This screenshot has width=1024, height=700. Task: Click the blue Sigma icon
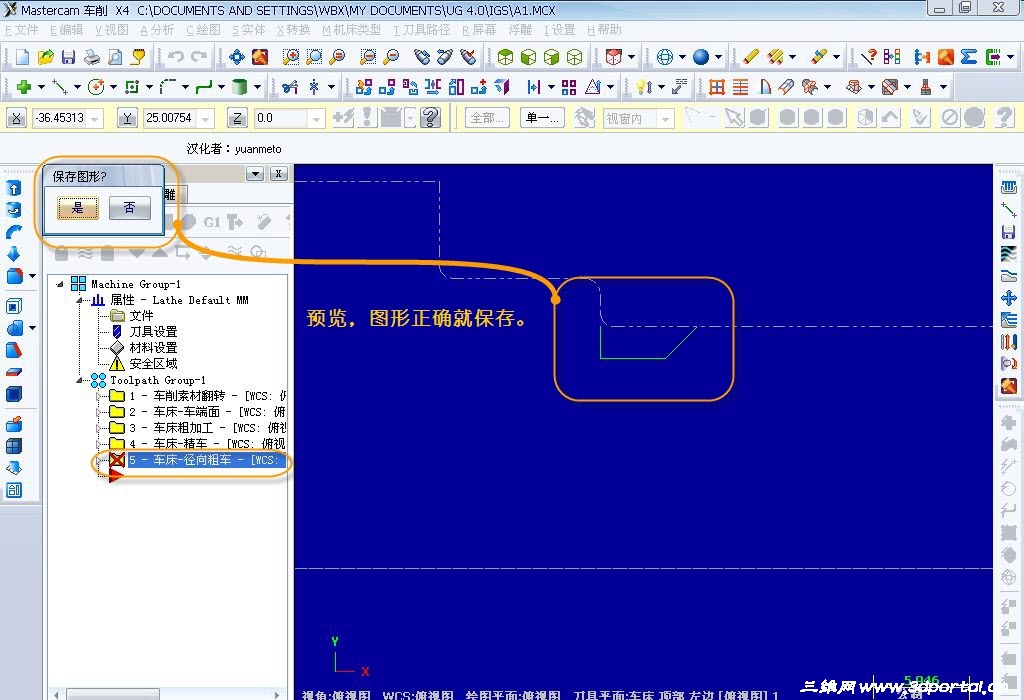pyautogui.click(x=969, y=57)
